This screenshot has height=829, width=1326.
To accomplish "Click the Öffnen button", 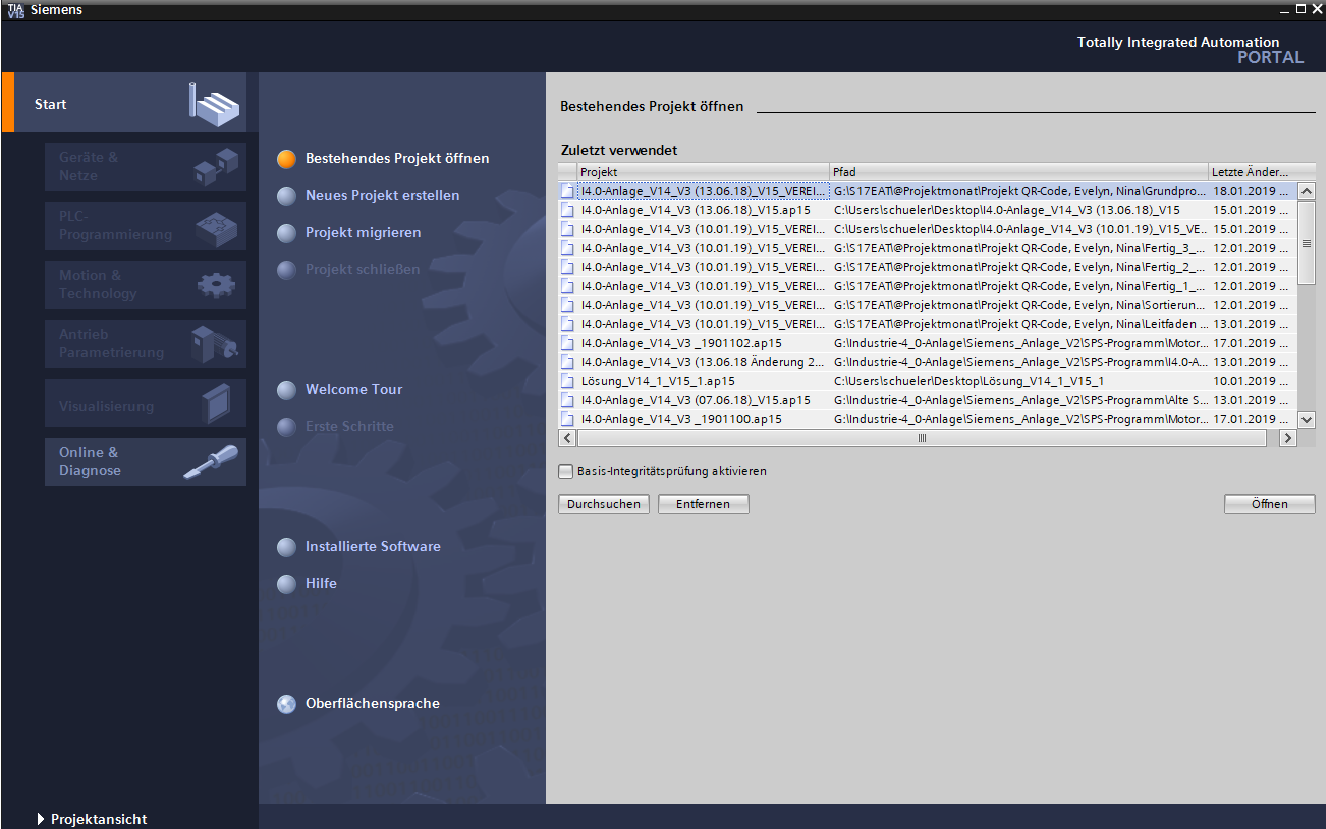I will tap(1269, 504).
